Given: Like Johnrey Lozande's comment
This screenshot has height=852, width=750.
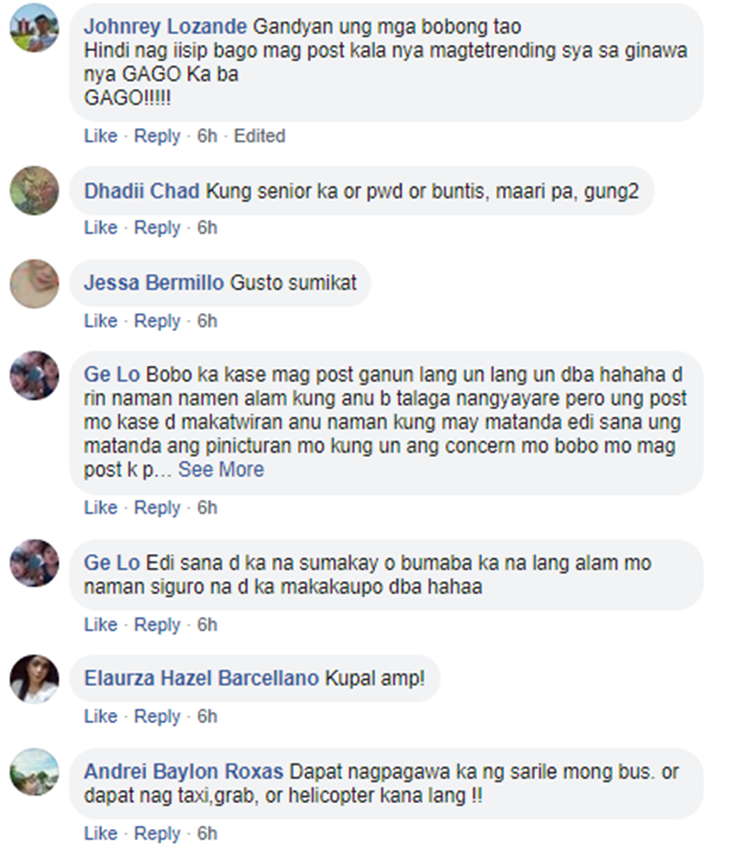Looking at the screenshot, I should click(101, 136).
